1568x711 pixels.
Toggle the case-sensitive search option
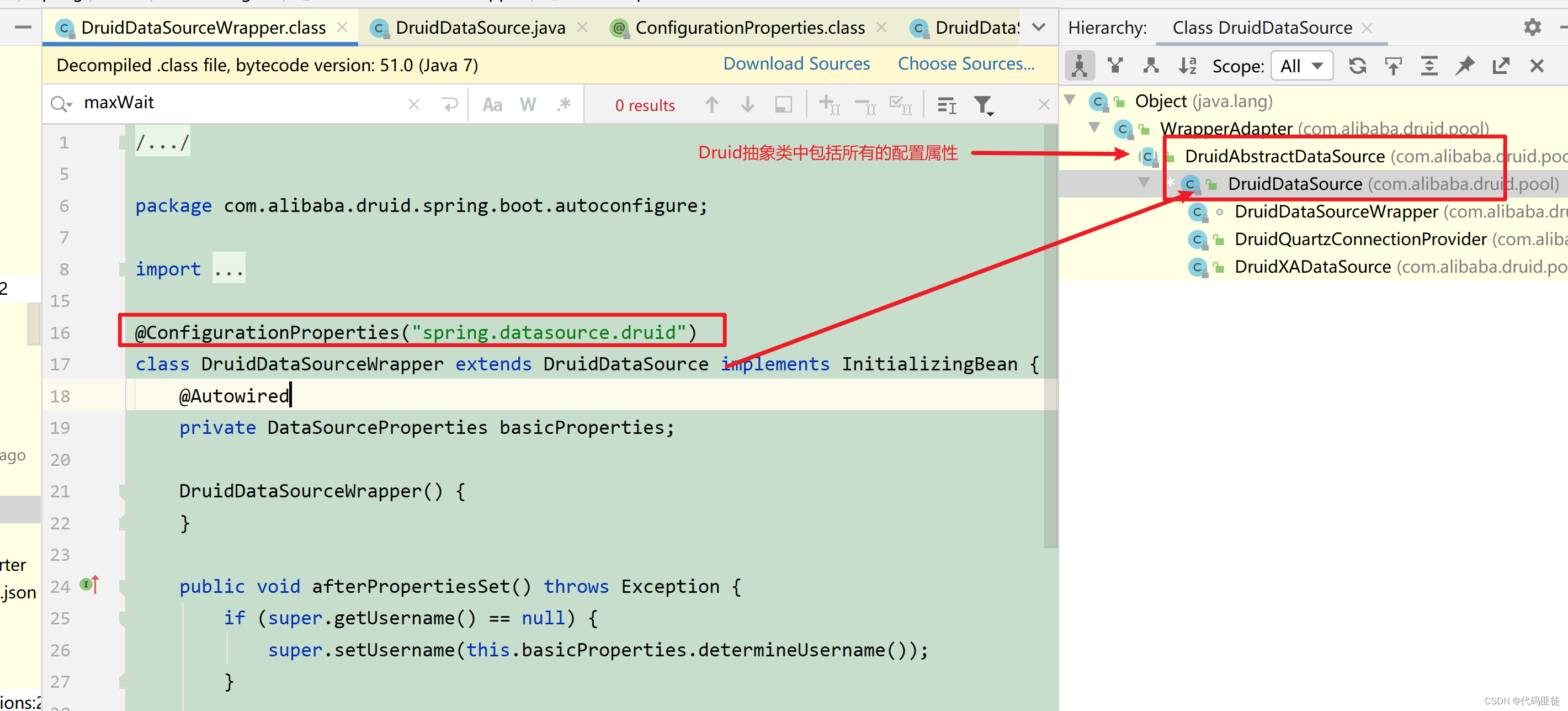click(x=494, y=104)
